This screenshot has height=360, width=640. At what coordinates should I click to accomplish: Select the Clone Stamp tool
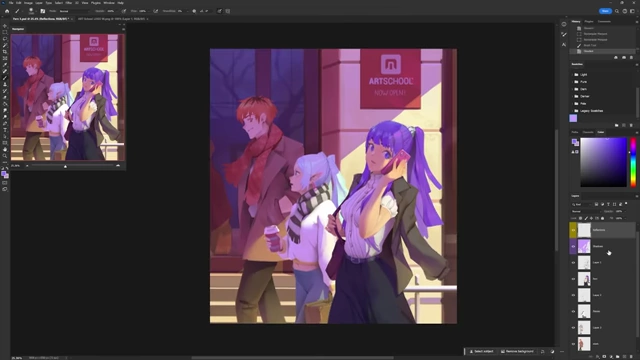point(5,84)
